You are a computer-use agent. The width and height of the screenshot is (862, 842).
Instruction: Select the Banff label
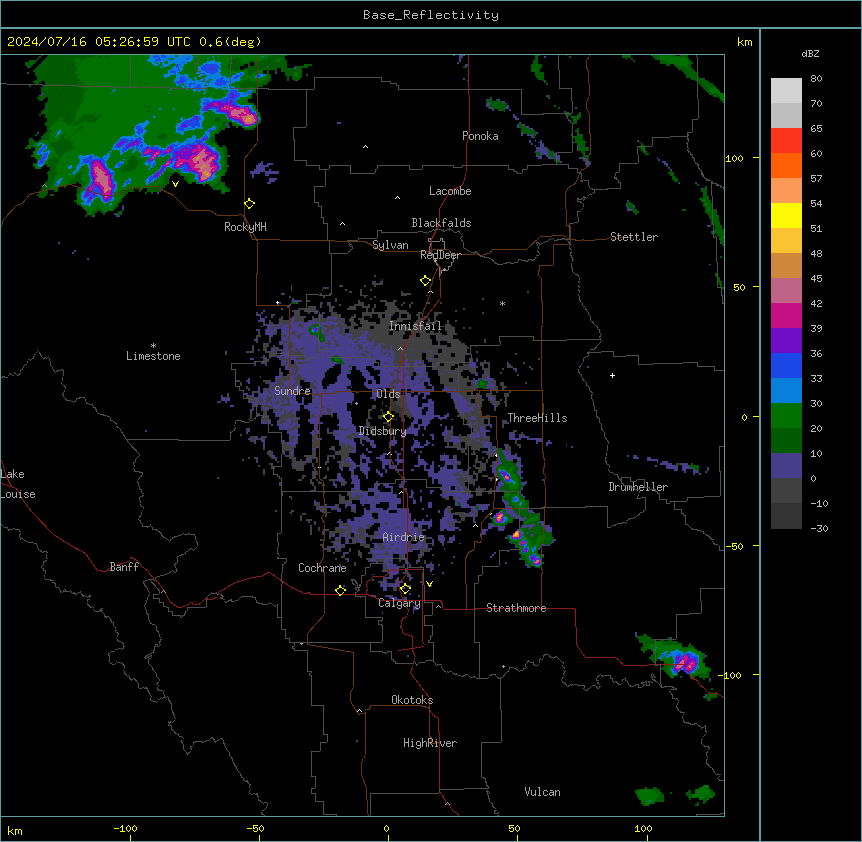(x=124, y=567)
